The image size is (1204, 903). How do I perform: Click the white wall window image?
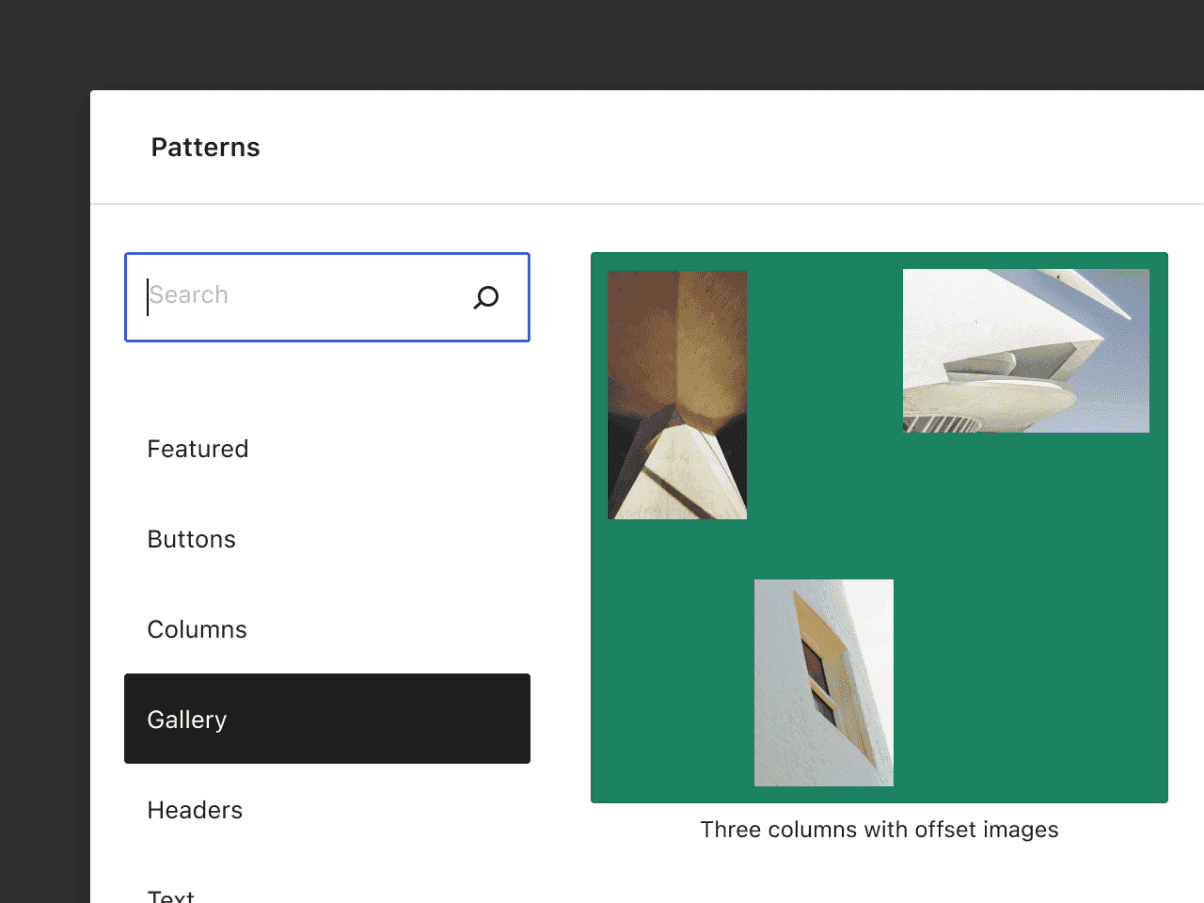click(x=823, y=681)
